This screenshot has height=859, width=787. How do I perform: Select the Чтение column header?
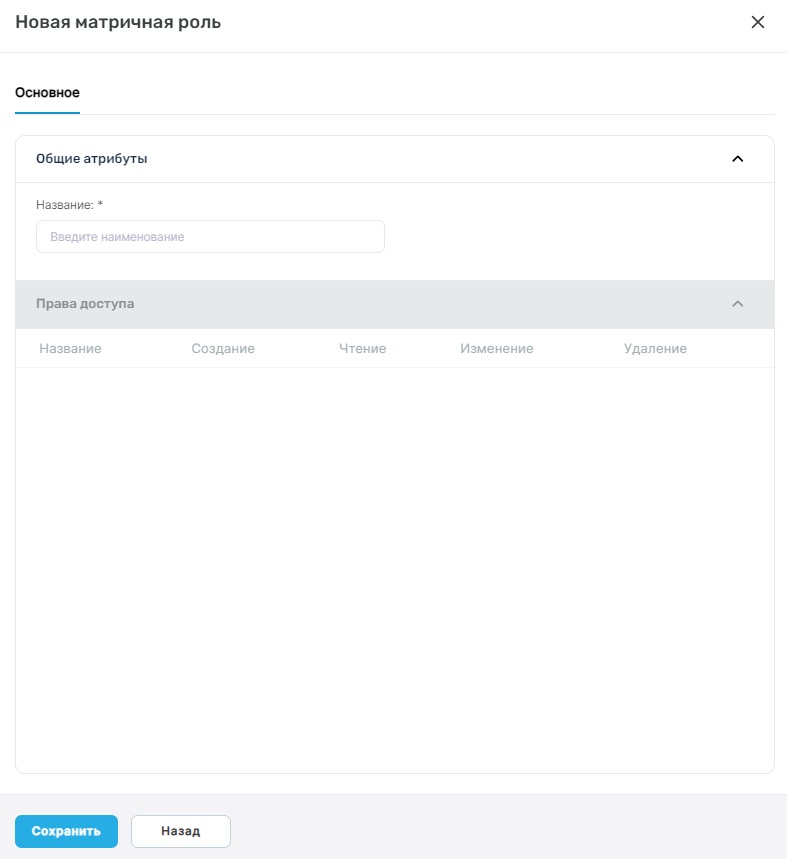pyautogui.click(x=363, y=348)
